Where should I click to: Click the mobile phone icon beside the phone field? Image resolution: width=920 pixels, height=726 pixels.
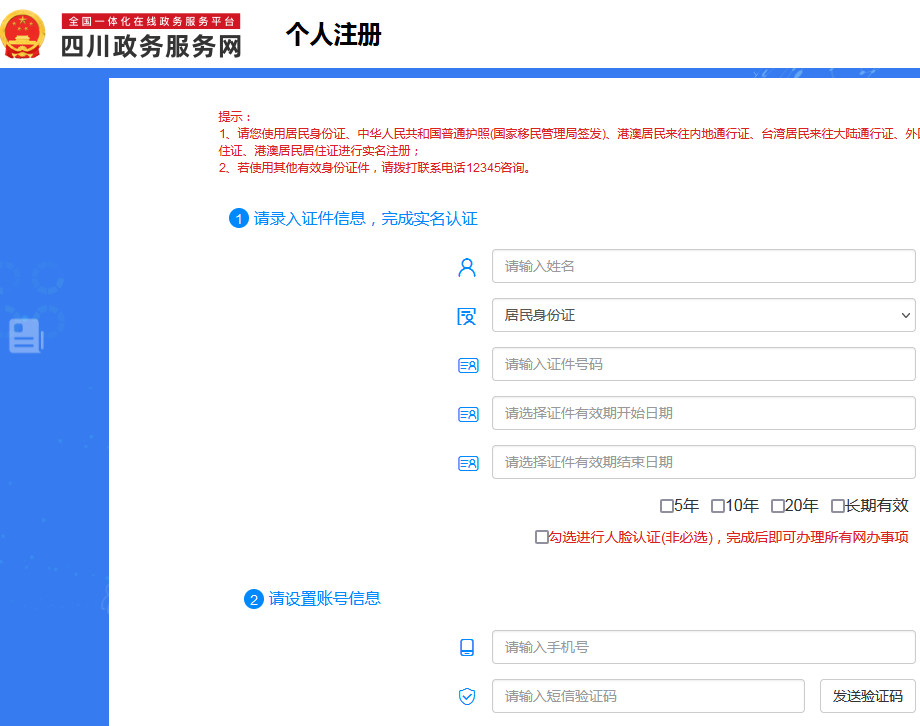467,648
